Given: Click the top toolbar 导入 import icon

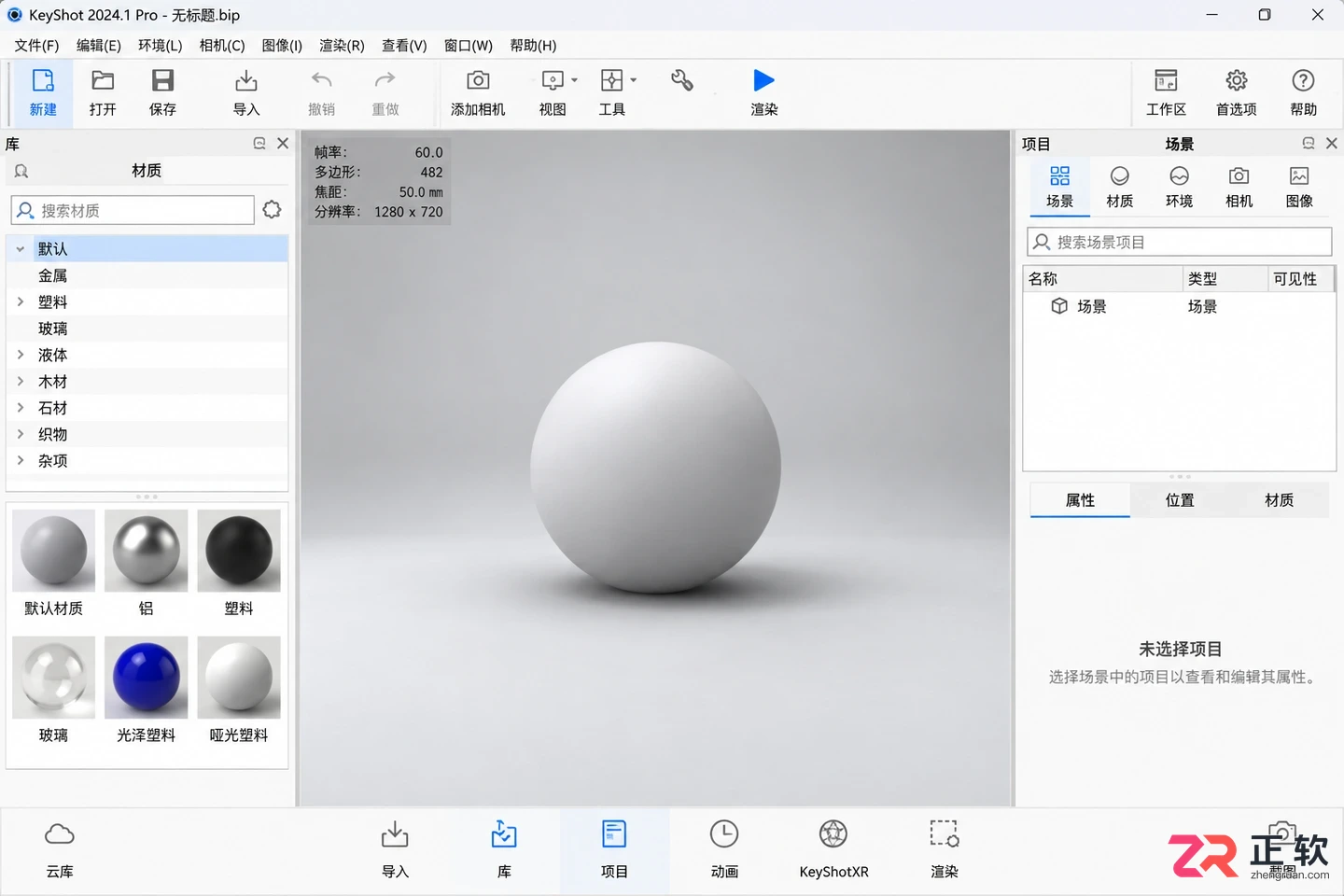Looking at the screenshot, I should click(246, 81).
